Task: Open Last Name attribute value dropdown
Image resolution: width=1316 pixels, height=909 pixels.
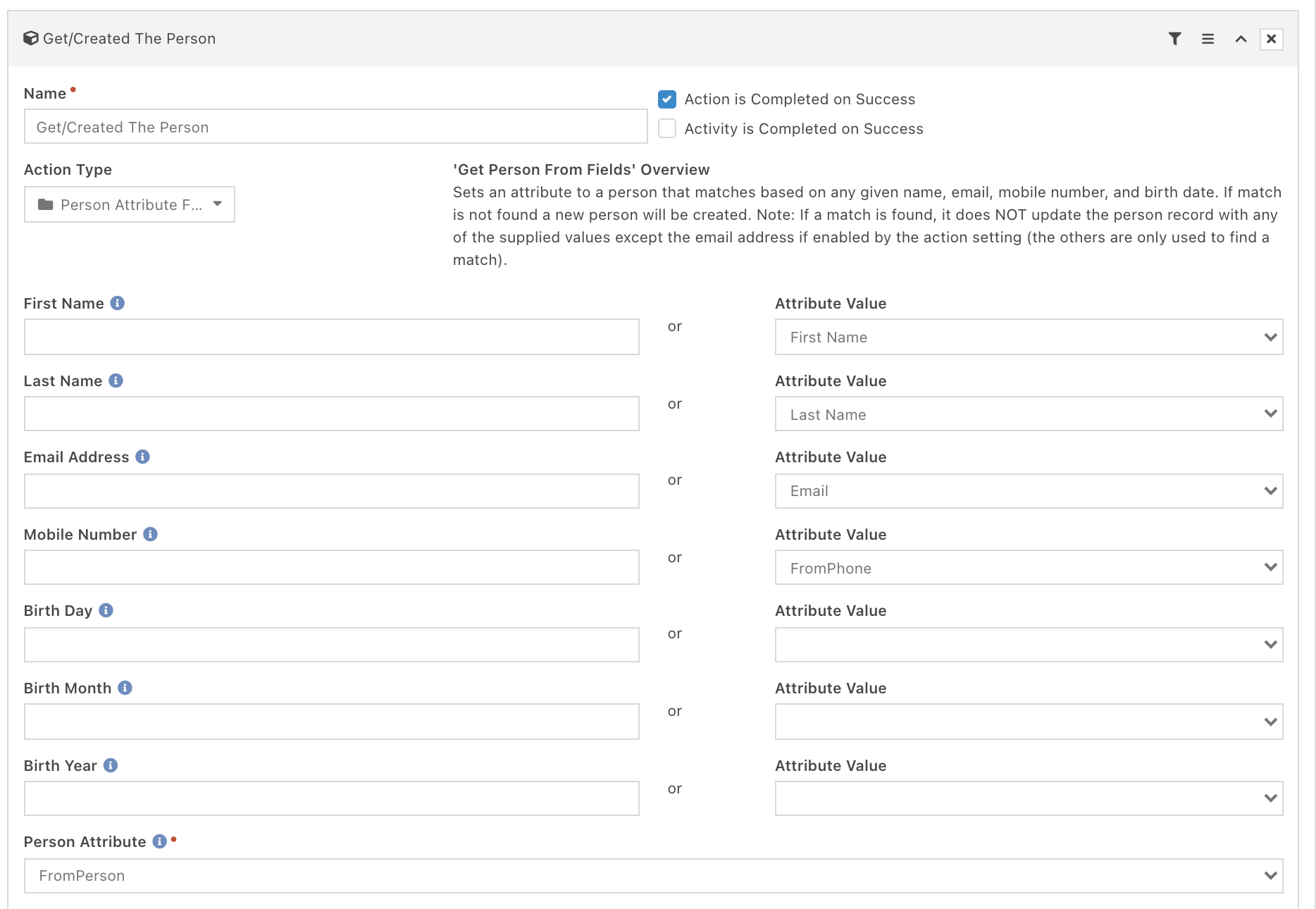Action: click(1029, 414)
